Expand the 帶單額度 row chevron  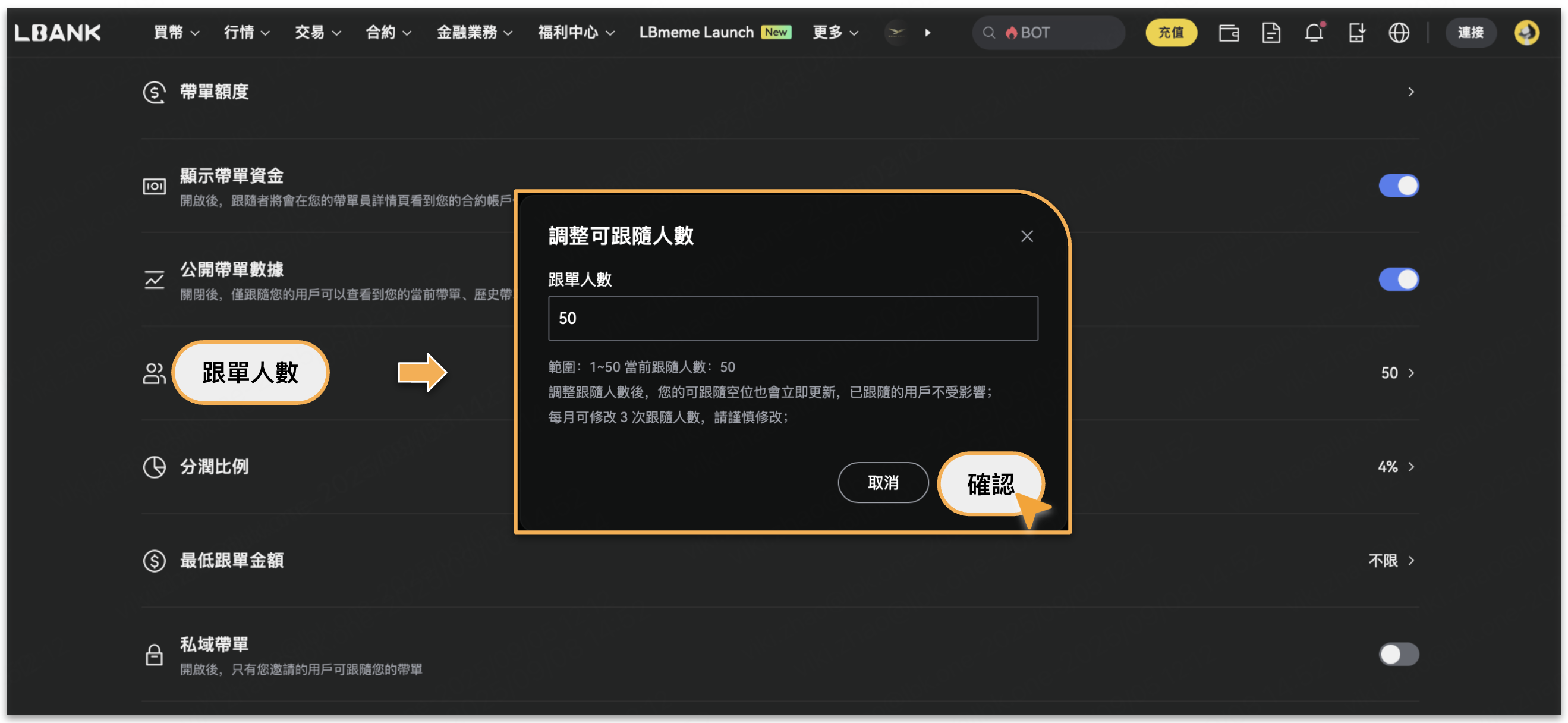click(x=1411, y=92)
